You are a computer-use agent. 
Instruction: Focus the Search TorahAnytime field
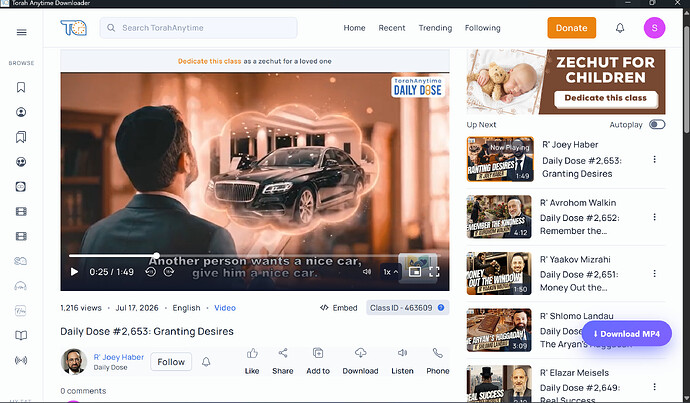click(198, 28)
